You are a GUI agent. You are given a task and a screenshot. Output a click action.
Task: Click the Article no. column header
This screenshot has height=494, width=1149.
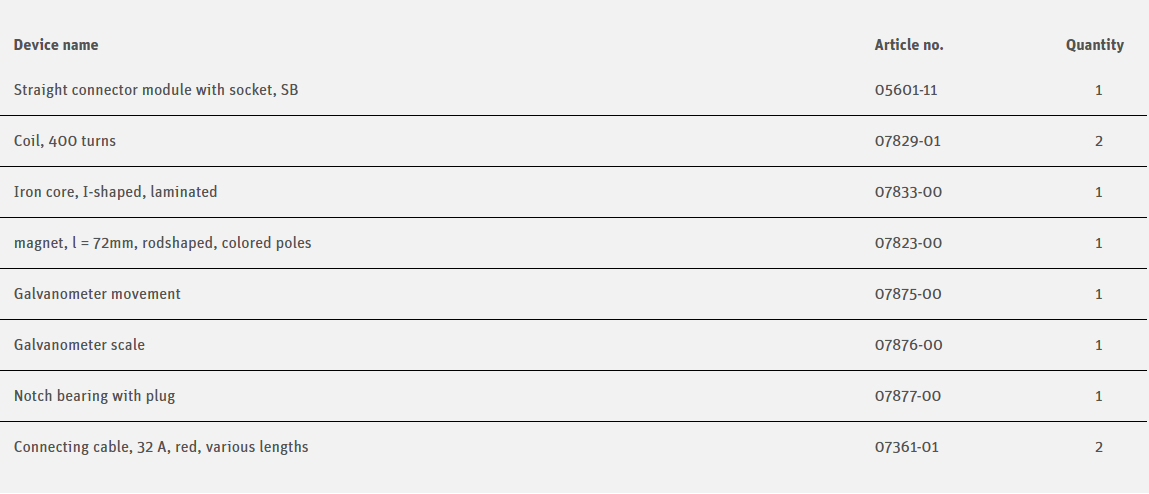pyautogui.click(x=908, y=45)
